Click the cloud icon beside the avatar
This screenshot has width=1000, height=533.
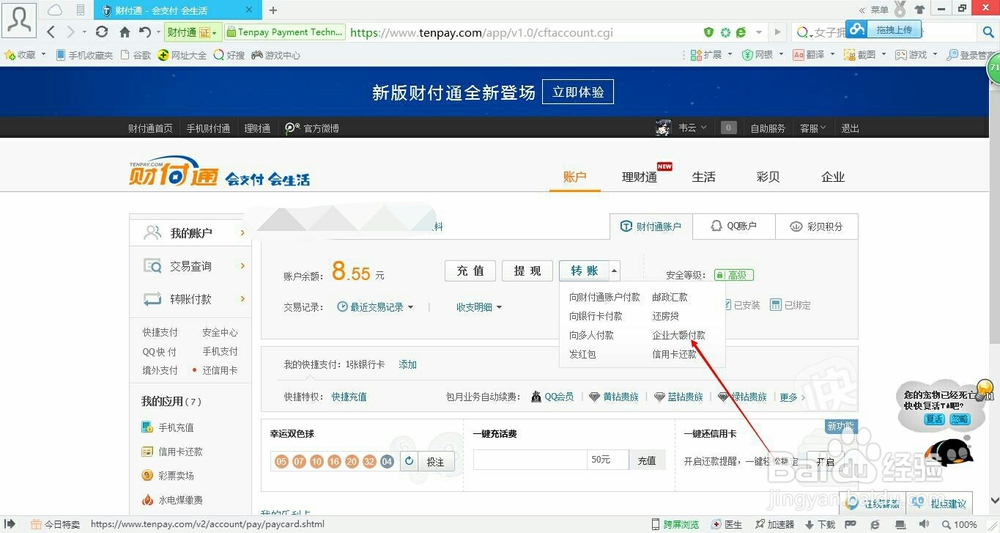coord(55,10)
